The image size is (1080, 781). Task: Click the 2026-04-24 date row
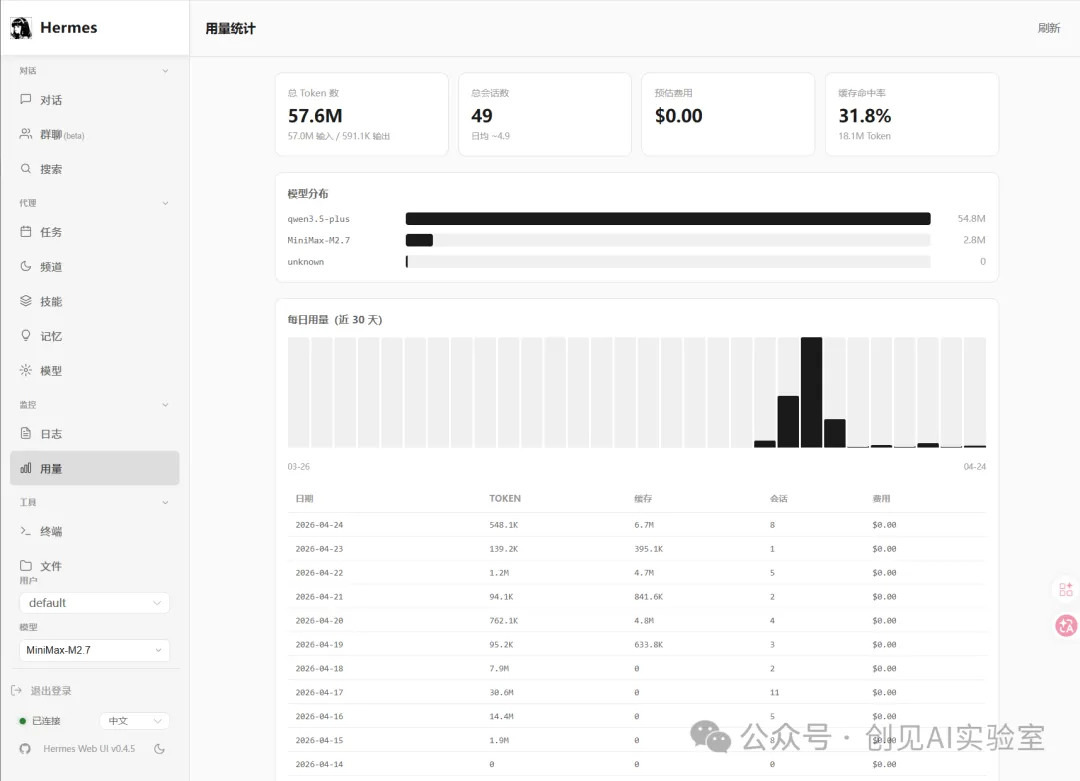636,525
